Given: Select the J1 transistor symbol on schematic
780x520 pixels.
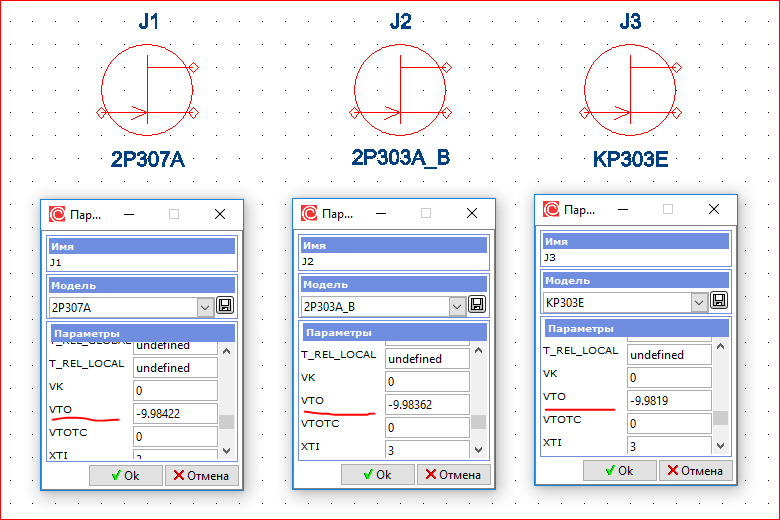Looking at the screenshot, I should 147,90.
